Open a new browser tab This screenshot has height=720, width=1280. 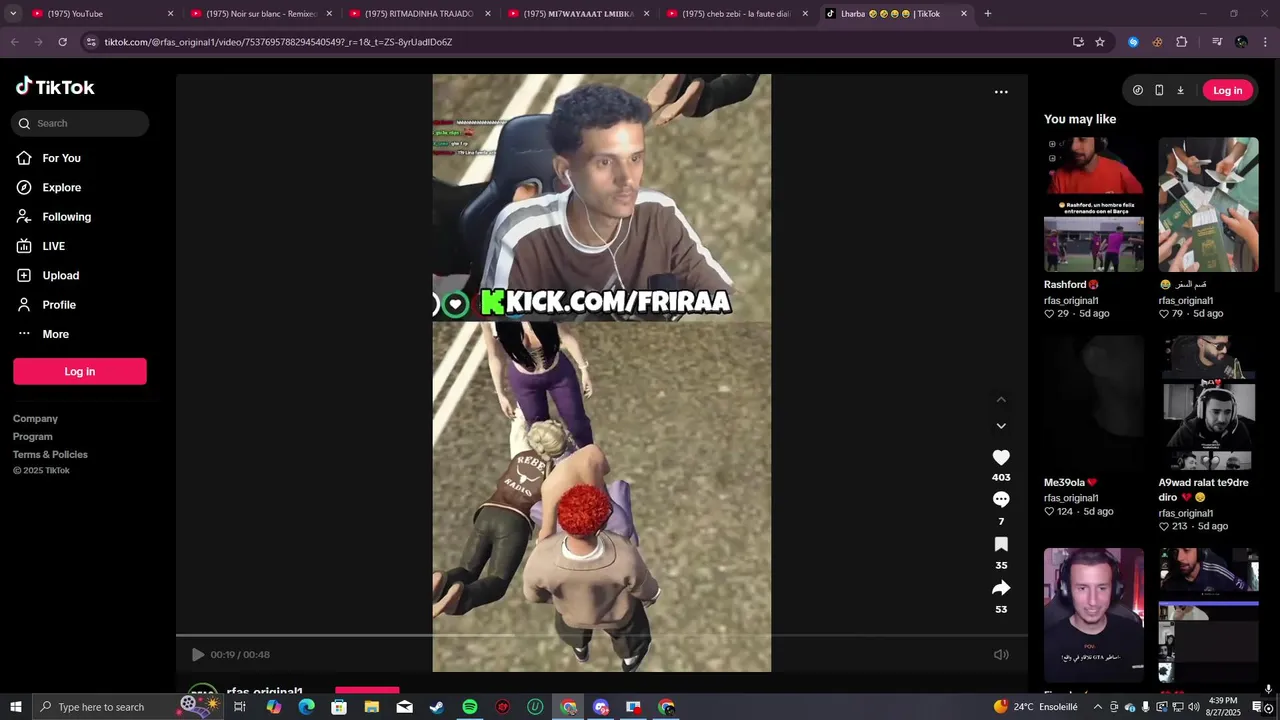pyautogui.click(x=988, y=14)
